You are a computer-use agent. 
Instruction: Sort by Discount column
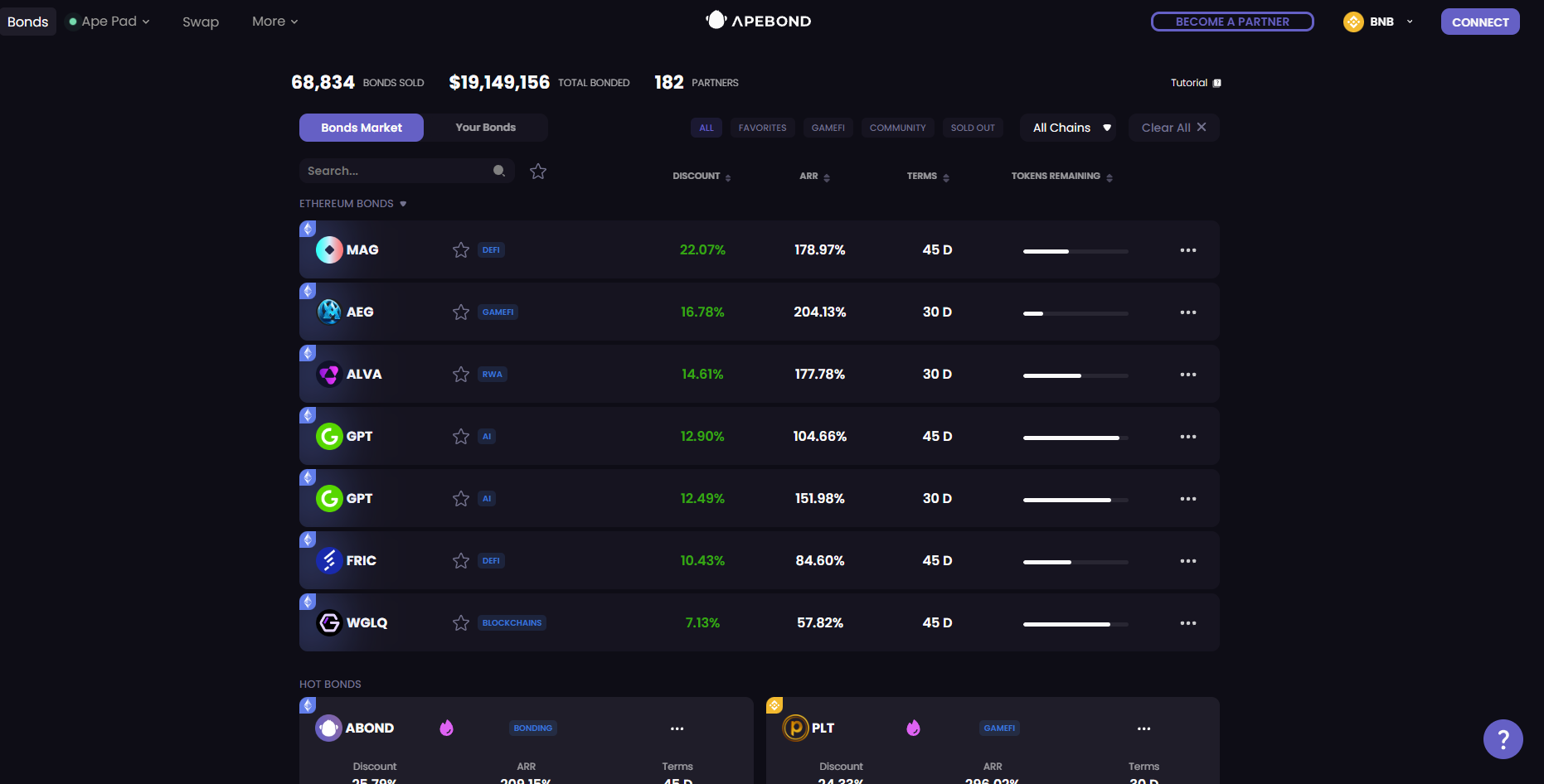pos(702,176)
